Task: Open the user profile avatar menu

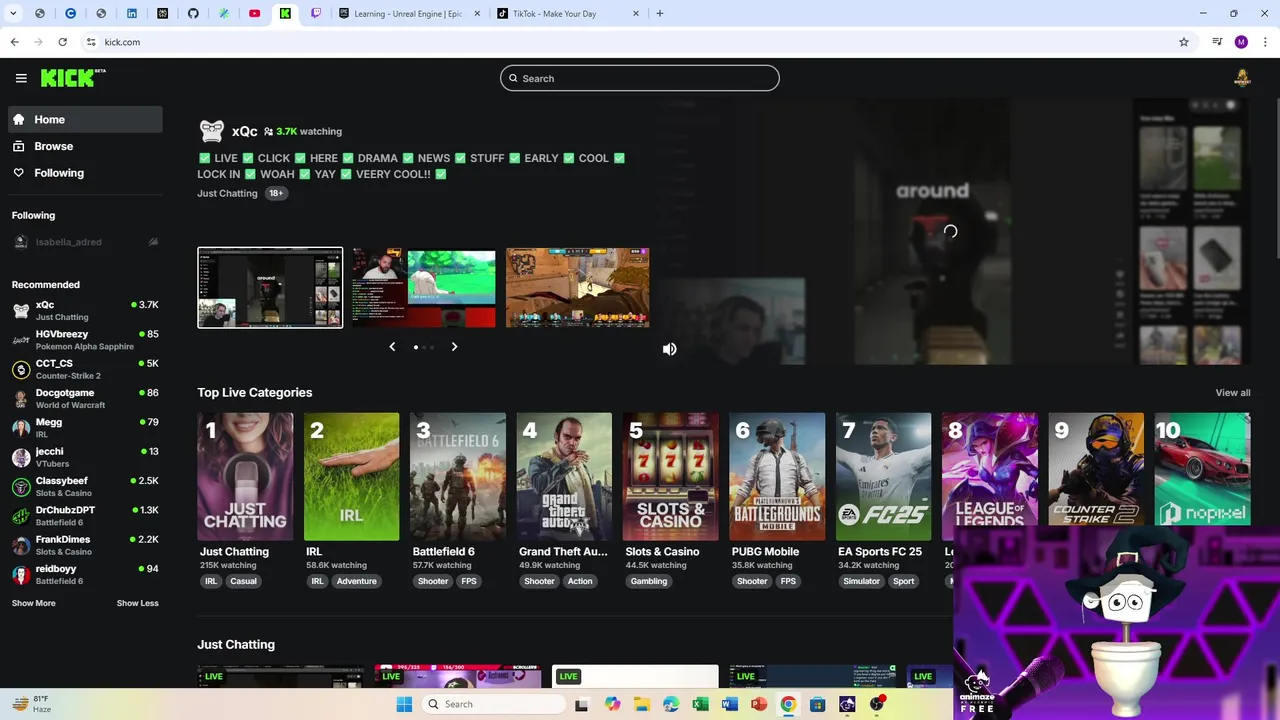Action: 1242,78
